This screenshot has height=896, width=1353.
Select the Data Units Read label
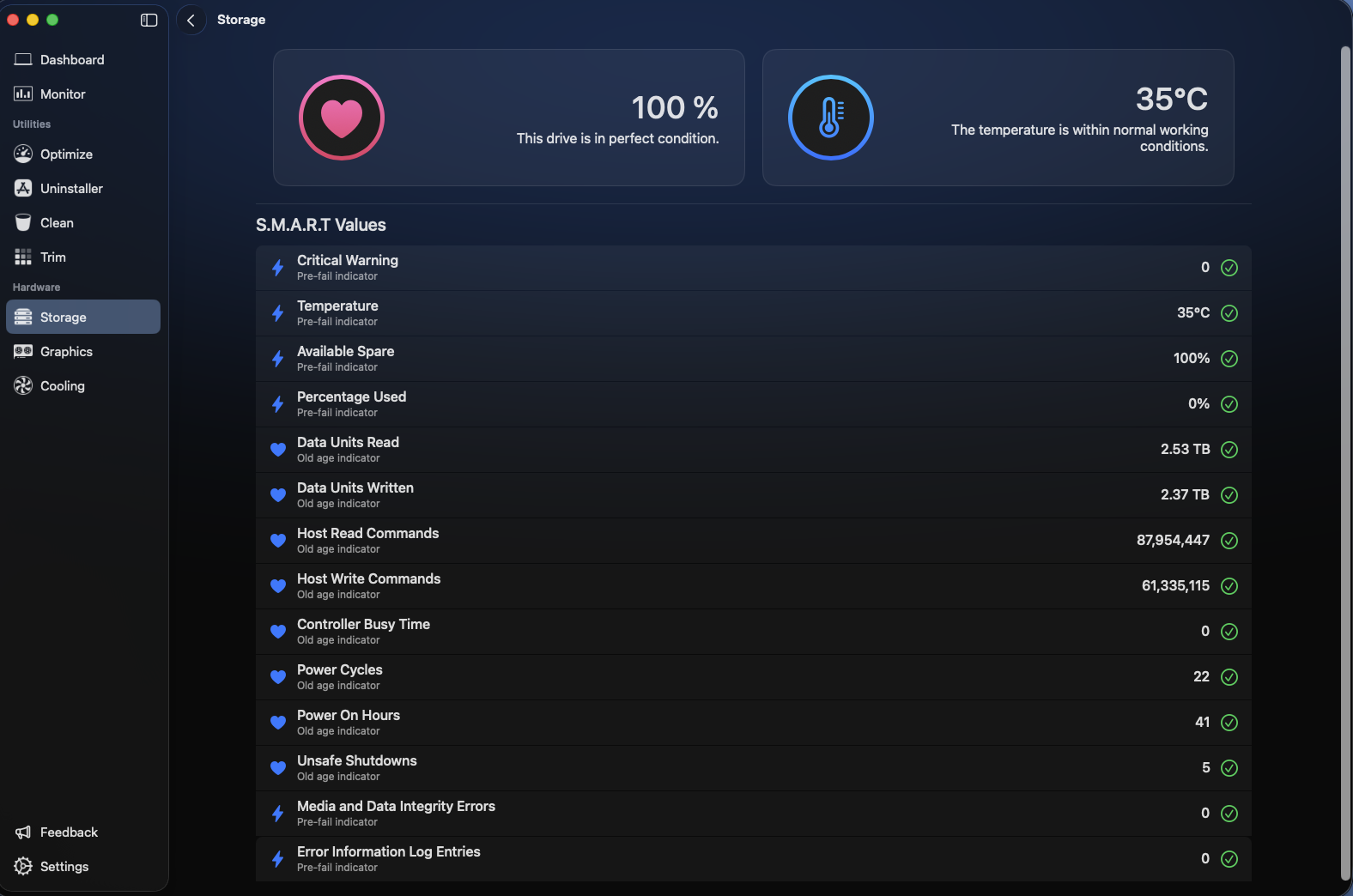348,442
